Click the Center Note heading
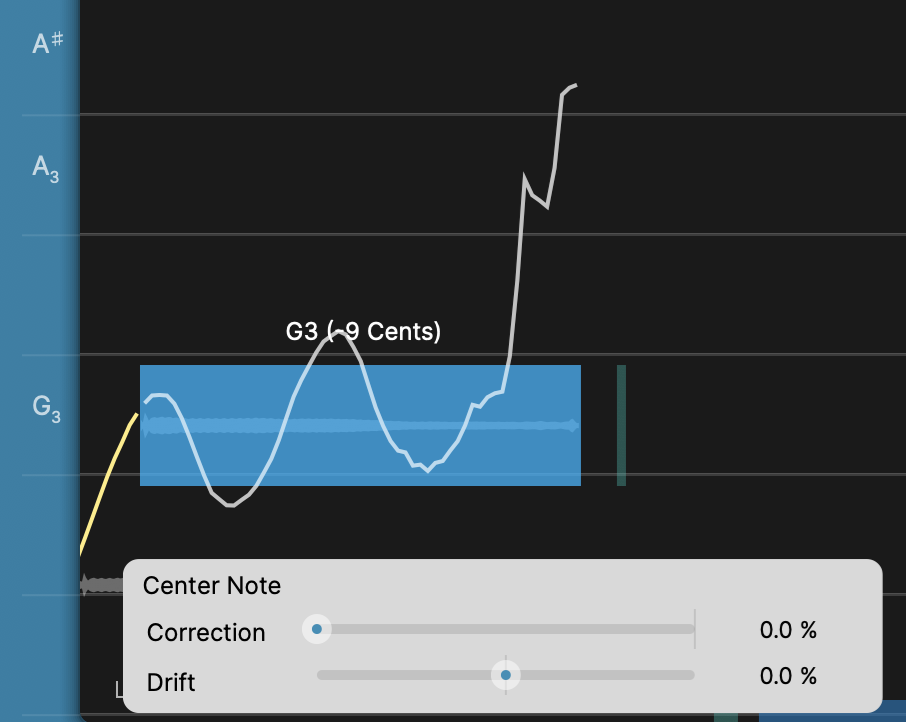Screen dimensions: 906x722 pos(212,585)
